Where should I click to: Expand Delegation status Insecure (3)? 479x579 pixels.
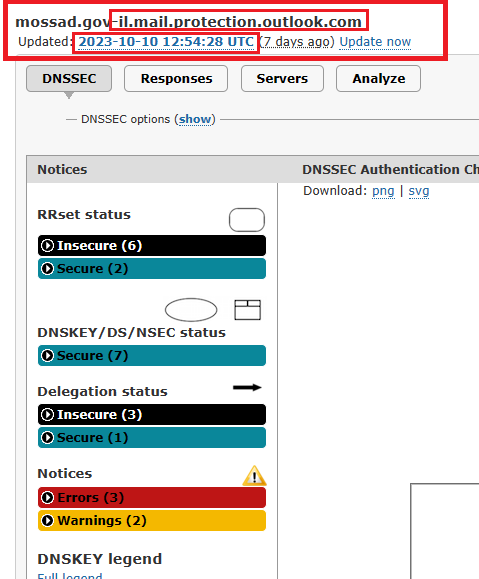pos(152,414)
